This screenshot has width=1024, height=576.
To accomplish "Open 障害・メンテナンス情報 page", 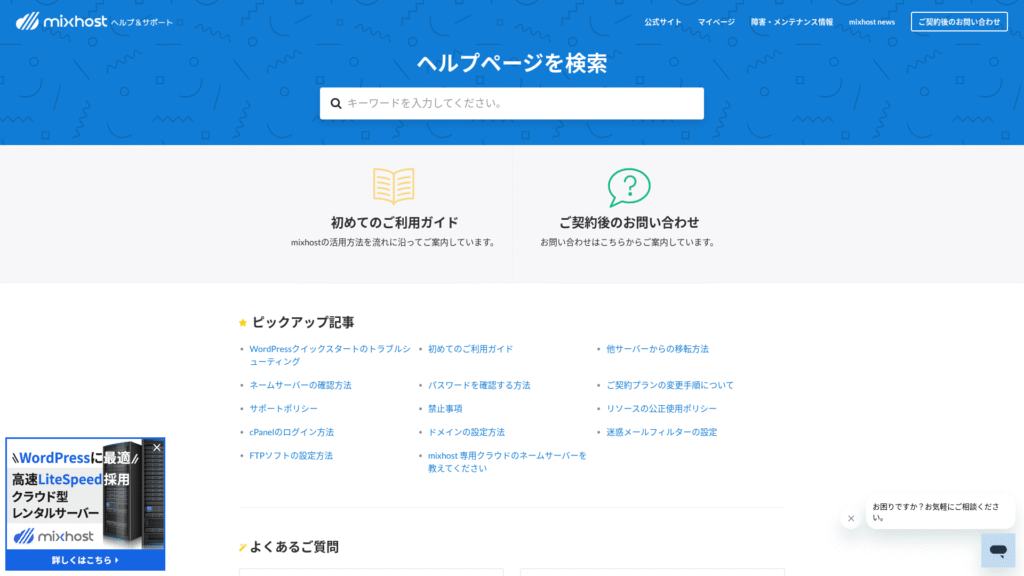I will (x=792, y=22).
